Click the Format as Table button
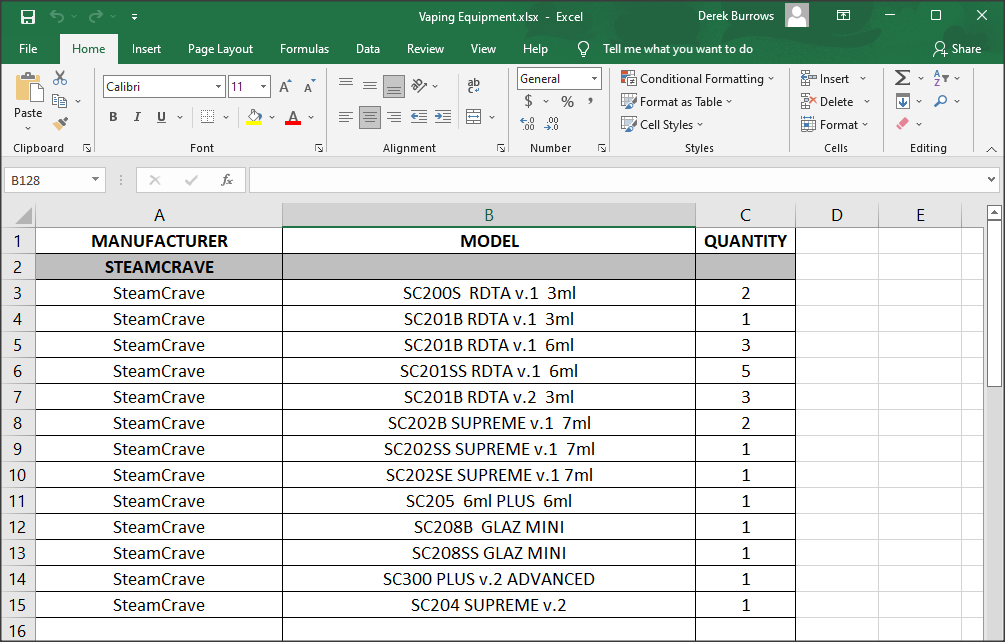 (678, 101)
